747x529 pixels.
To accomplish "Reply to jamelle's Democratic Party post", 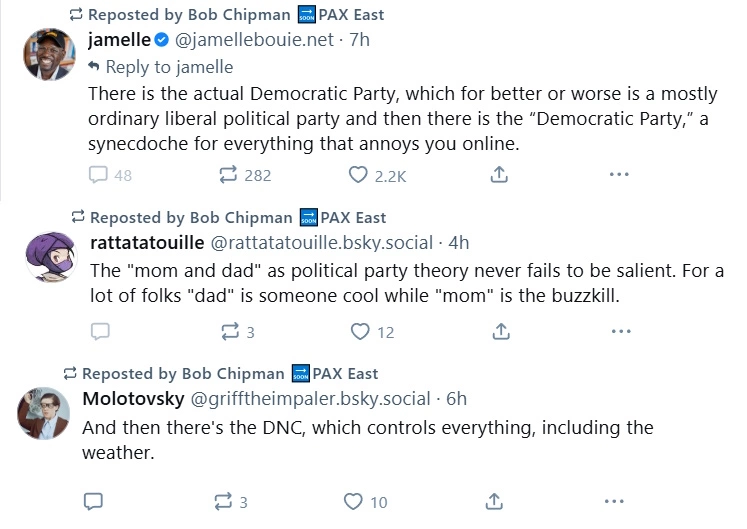I will (110, 175).
